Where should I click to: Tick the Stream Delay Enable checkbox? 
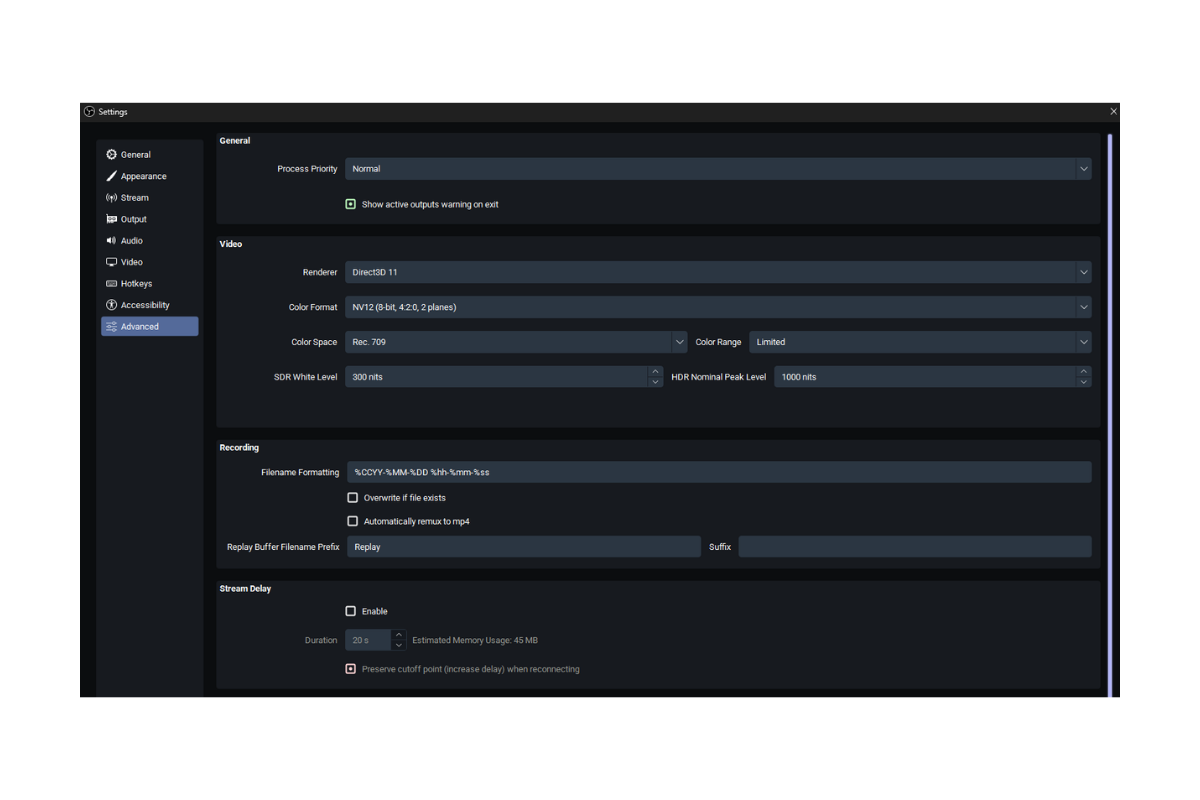point(351,611)
